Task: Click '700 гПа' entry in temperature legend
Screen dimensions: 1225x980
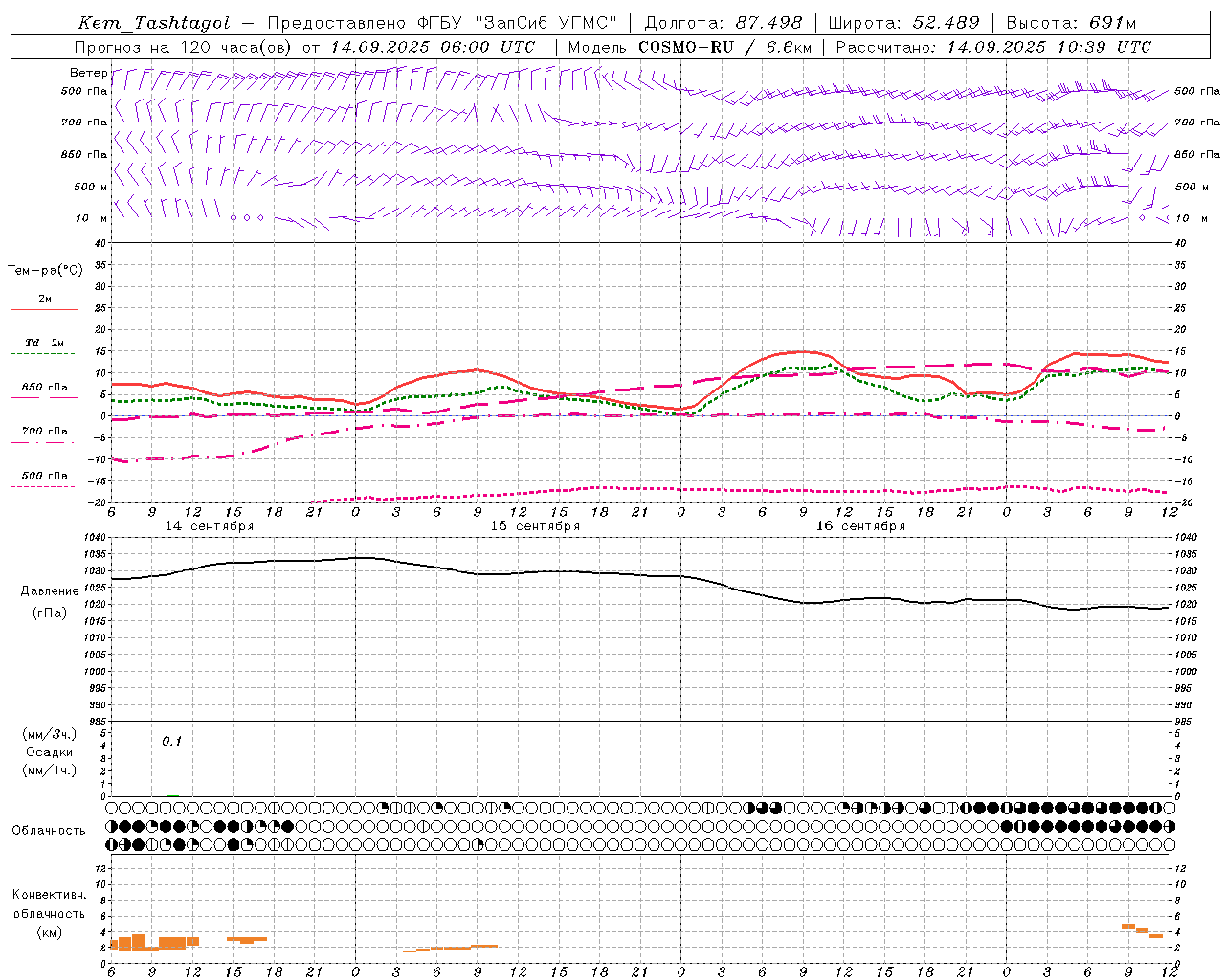Action: pos(44,431)
